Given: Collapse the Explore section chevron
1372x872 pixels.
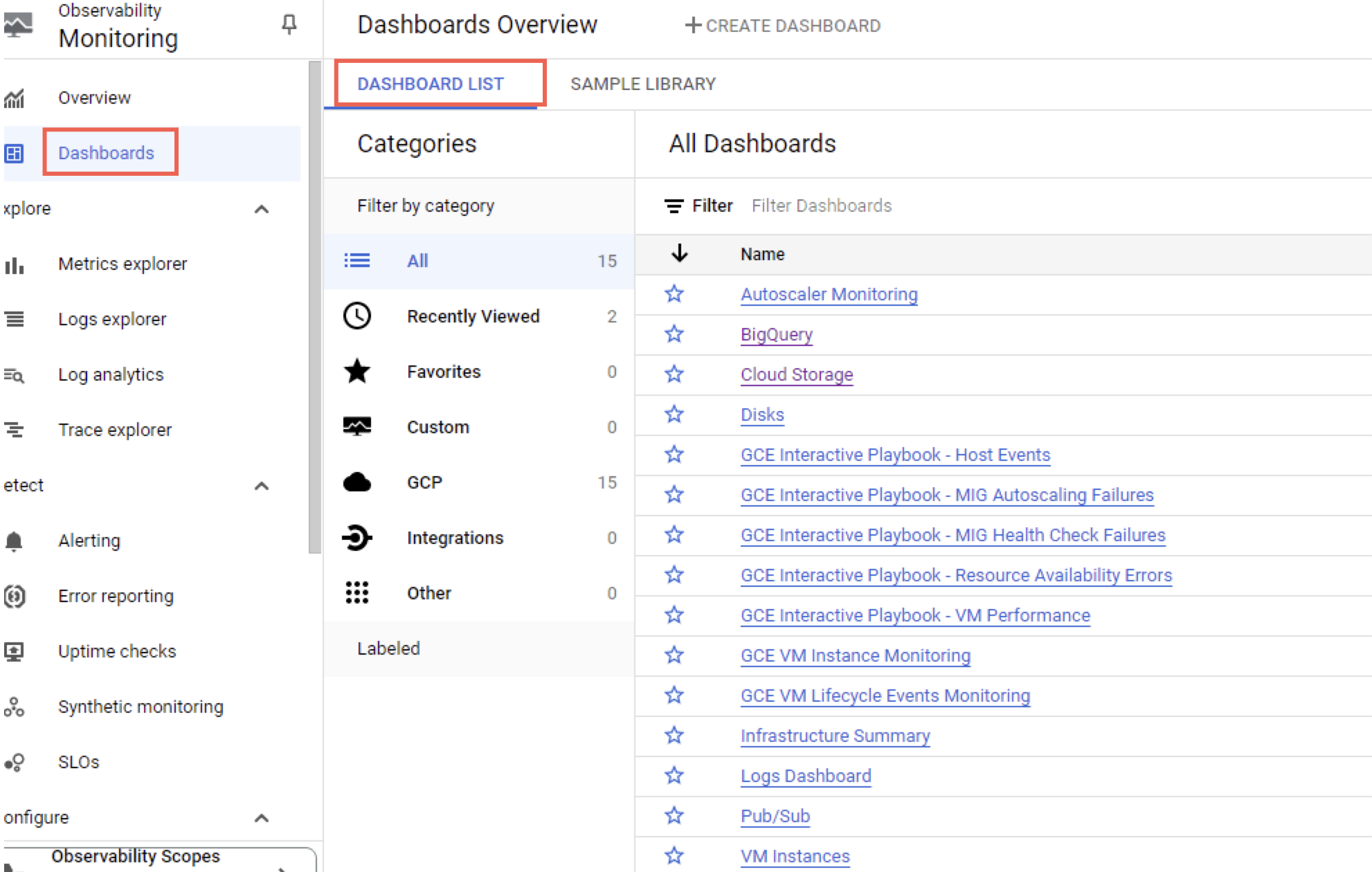Looking at the screenshot, I should pyautogui.click(x=262, y=209).
